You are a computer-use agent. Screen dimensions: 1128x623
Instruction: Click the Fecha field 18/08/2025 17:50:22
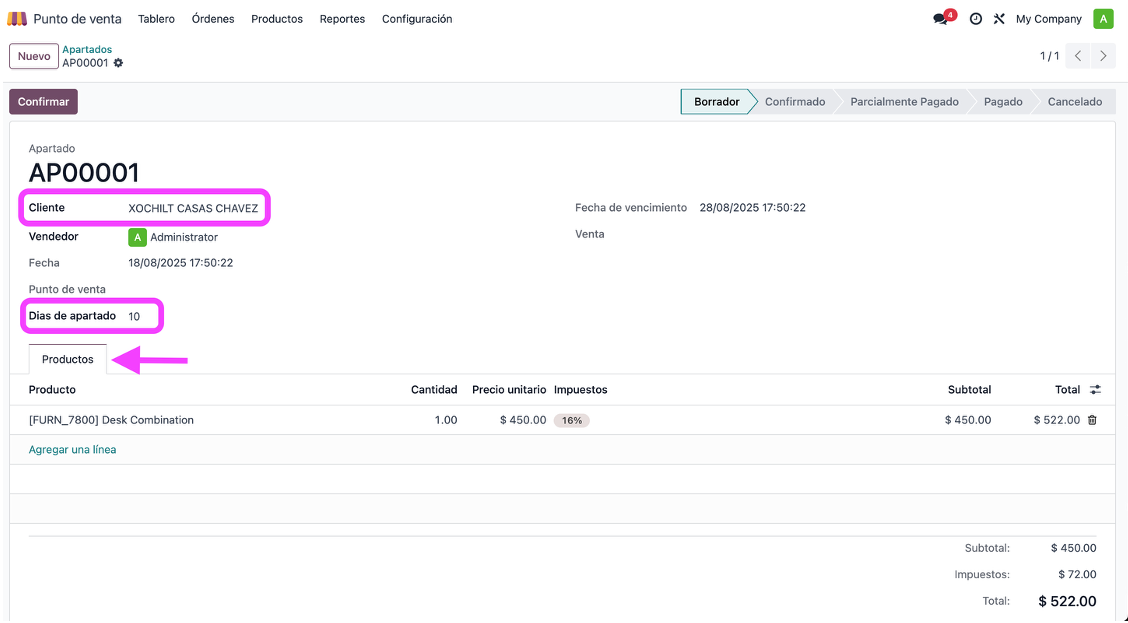tap(181, 263)
